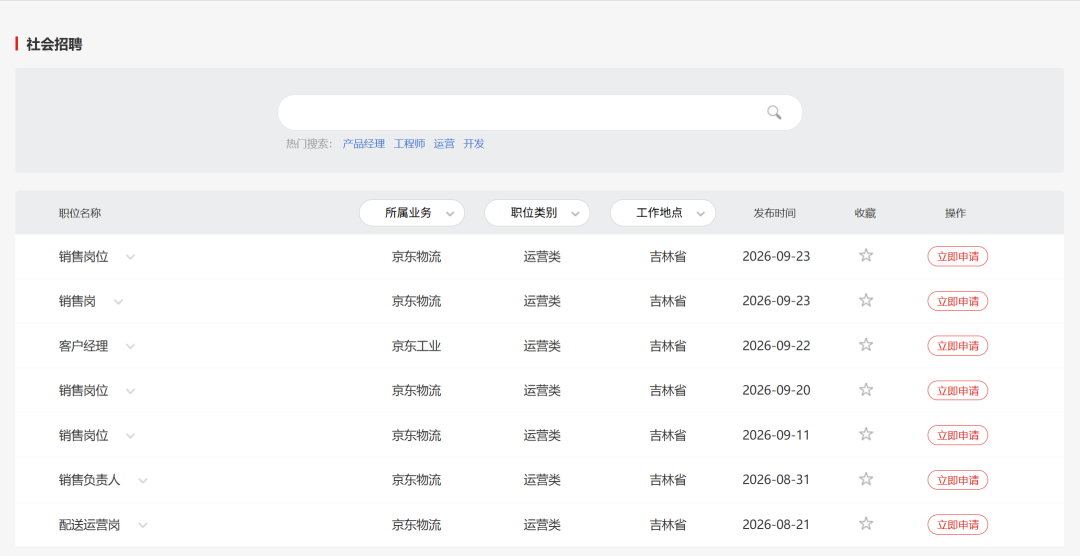Star the 客户经理 job listing

click(866, 345)
